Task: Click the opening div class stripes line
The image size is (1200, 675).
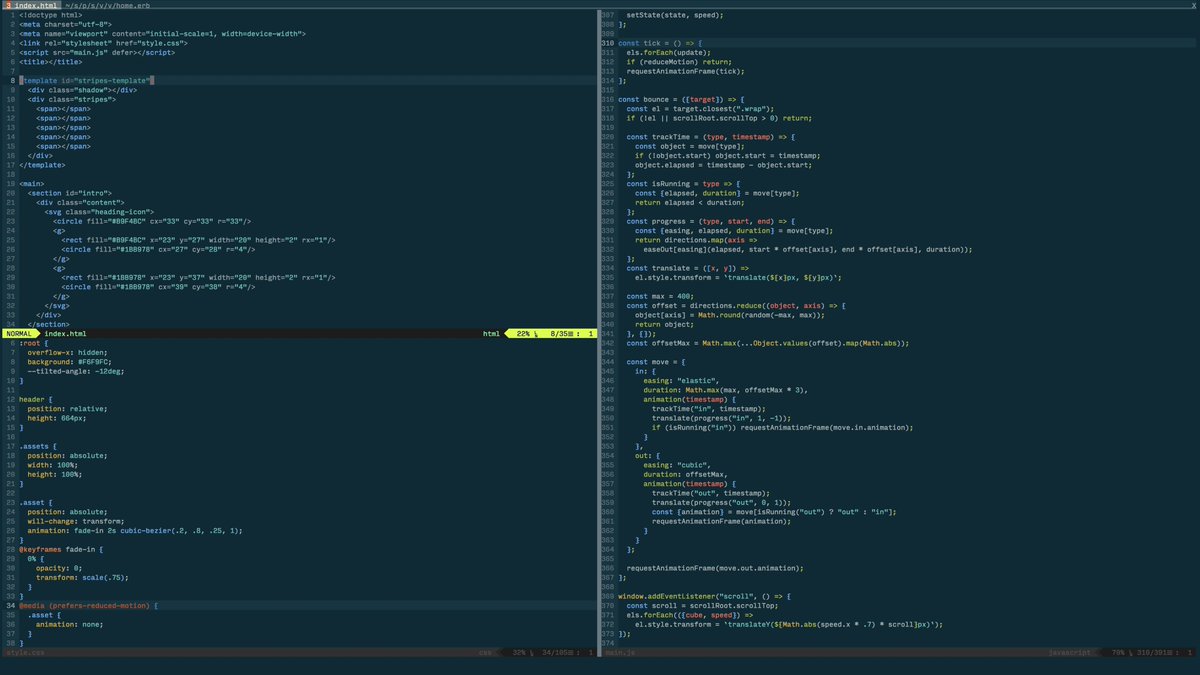Action: coord(72,99)
